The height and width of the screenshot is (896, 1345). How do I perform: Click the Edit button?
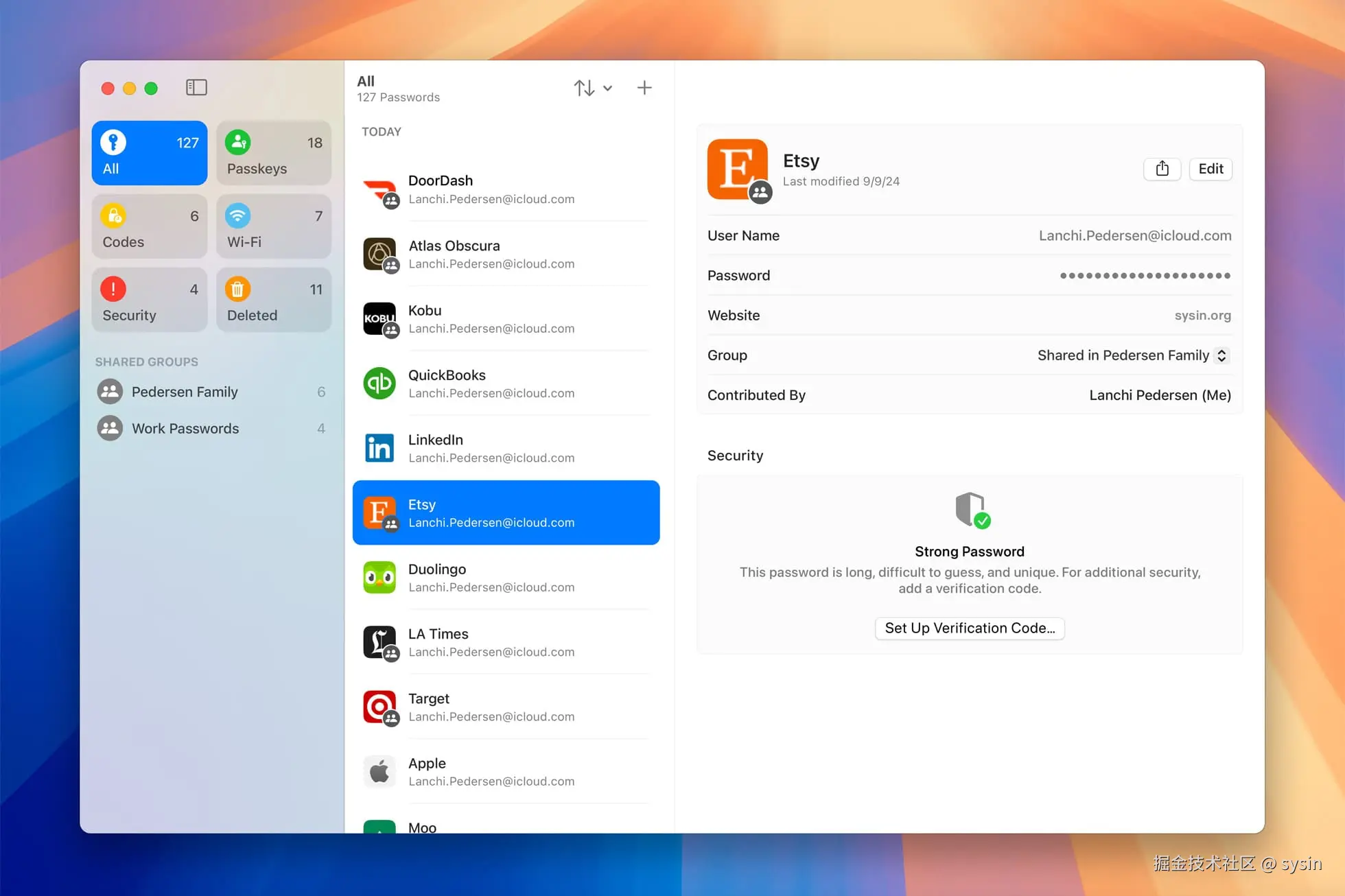click(1210, 169)
